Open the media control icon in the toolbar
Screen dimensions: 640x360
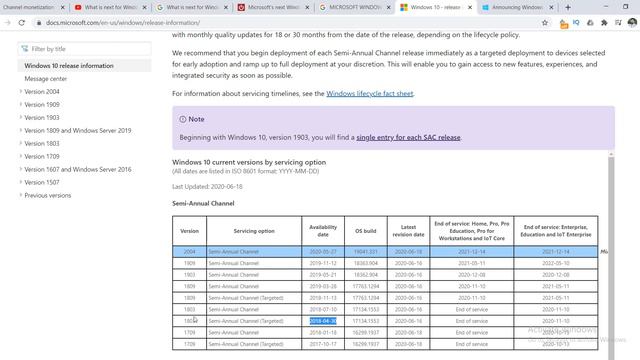click(618, 23)
